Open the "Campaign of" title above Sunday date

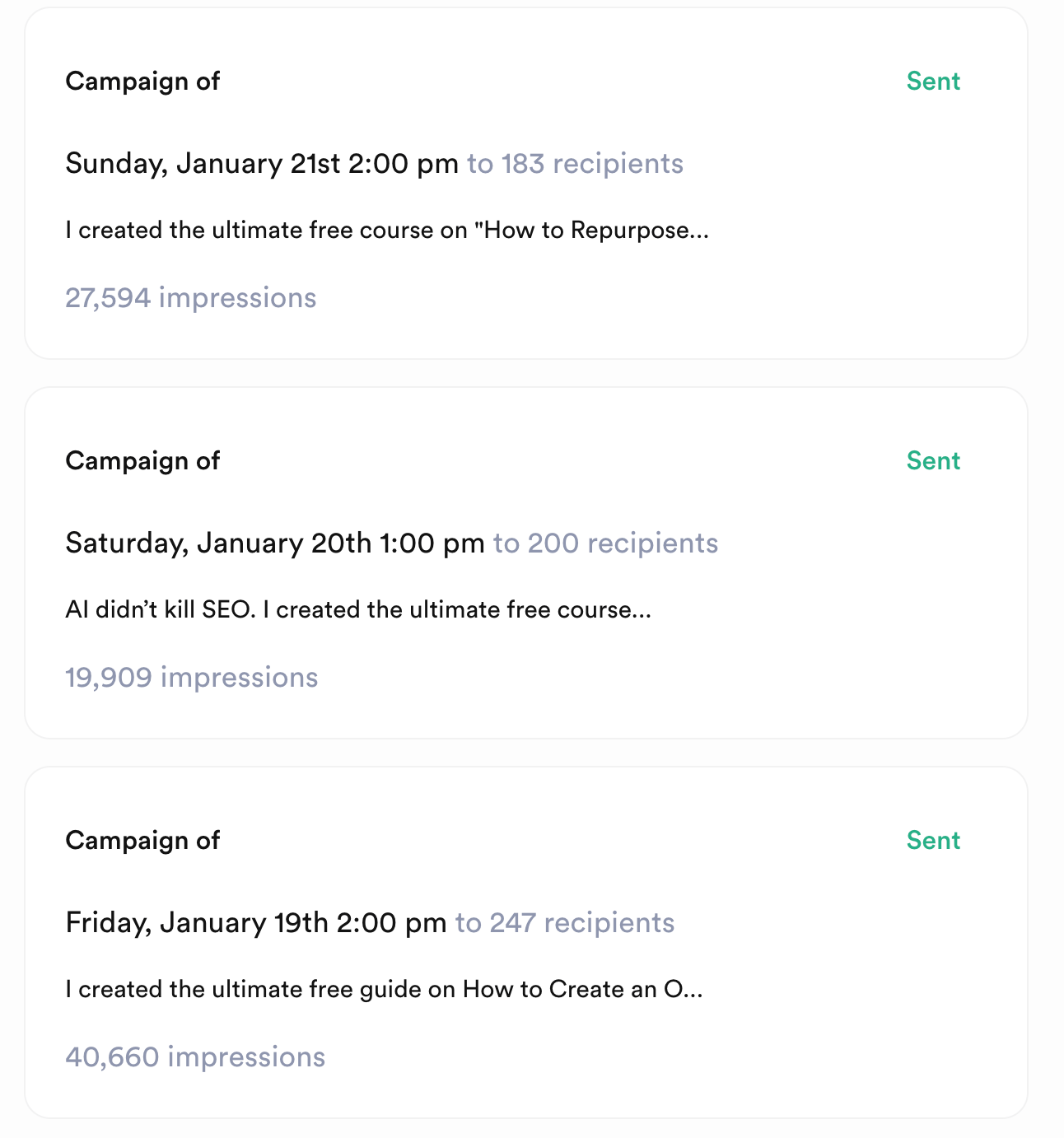142,82
